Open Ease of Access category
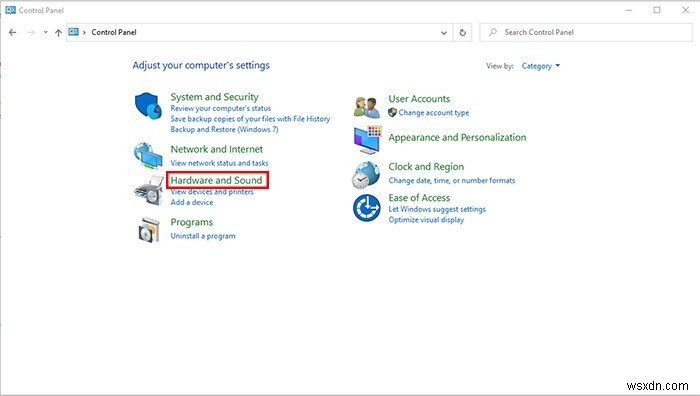The height and width of the screenshot is (396, 700). pos(419,198)
